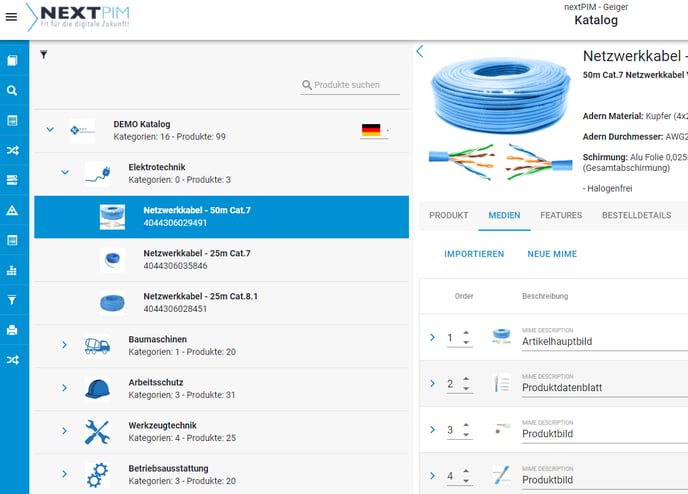Open the funnel filter icon in blue sidebar

click(x=12, y=300)
